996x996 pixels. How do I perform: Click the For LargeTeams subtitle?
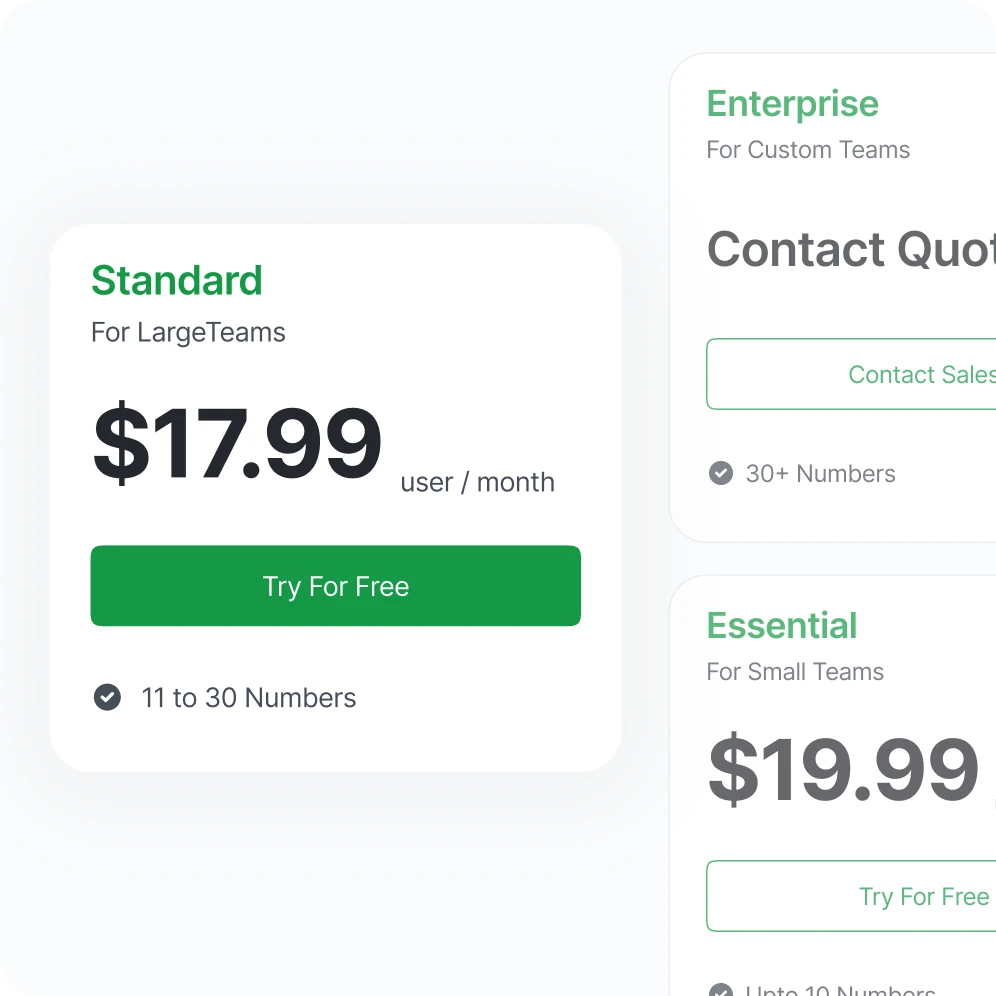188,332
